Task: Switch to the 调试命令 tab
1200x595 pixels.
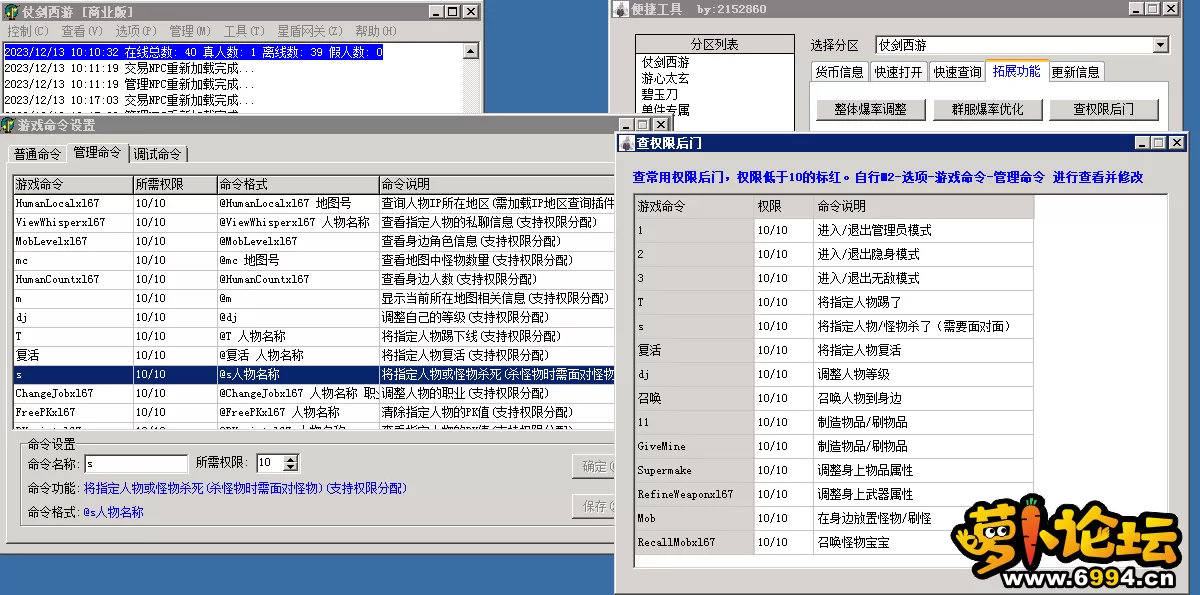Action: click(158, 154)
